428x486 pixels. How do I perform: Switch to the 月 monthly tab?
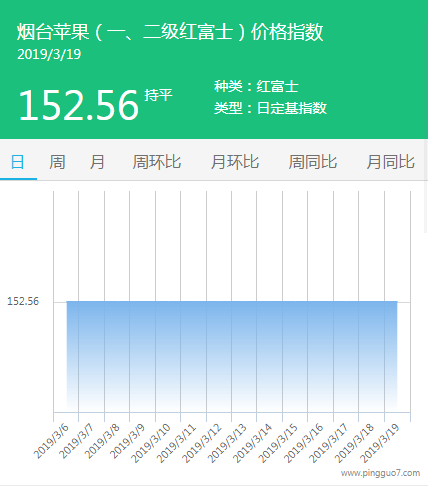point(97,162)
